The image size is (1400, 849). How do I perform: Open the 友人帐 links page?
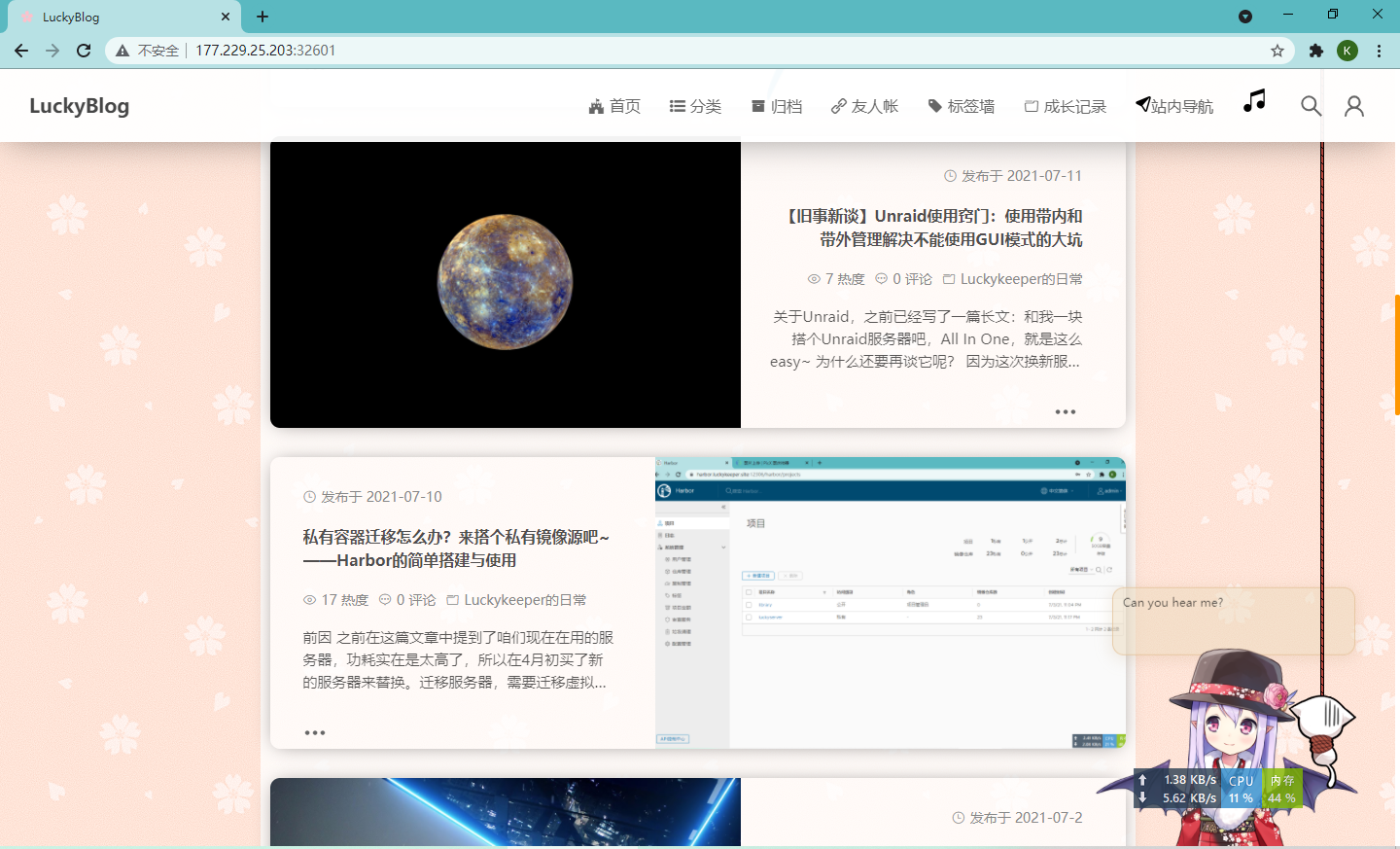click(x=864, y=106)
